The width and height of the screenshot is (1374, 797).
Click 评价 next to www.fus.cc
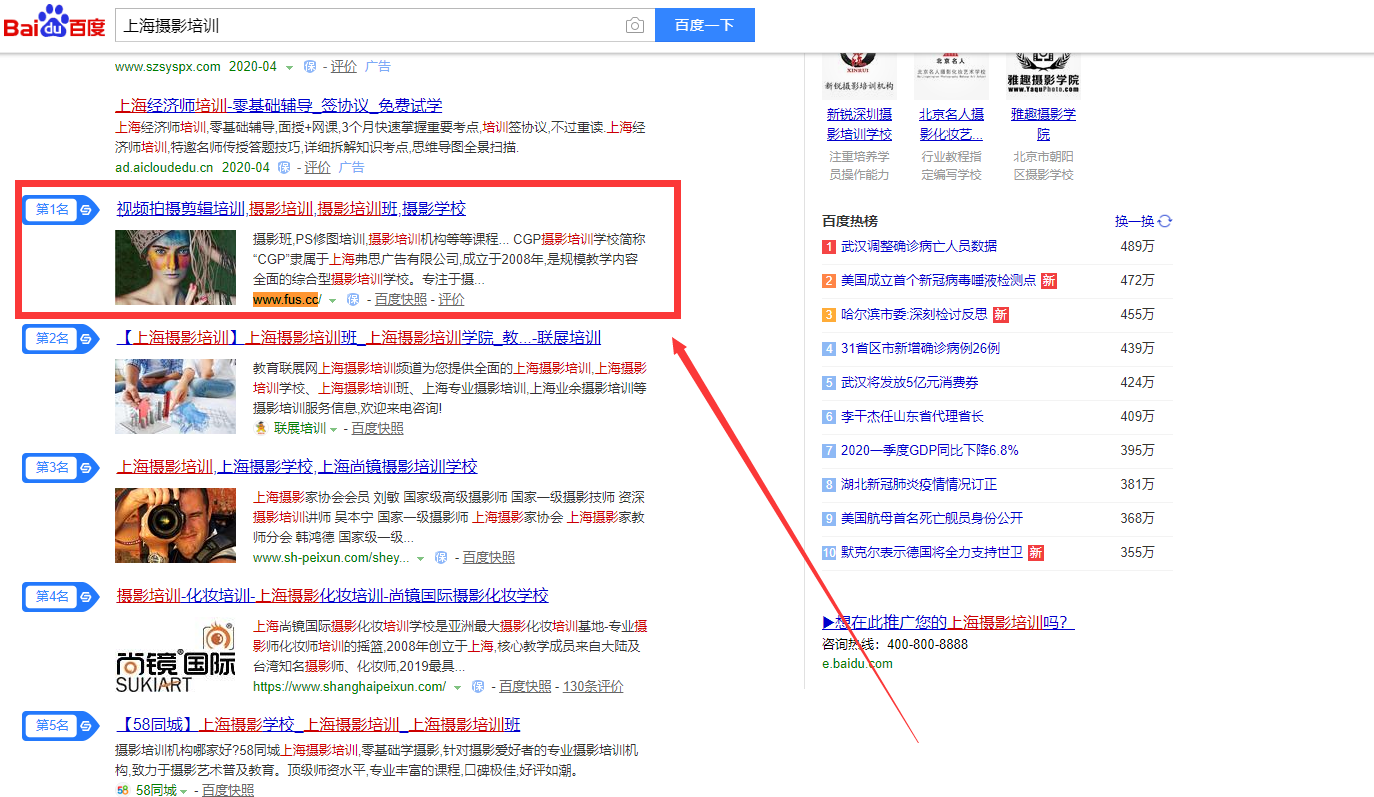[x=451, y=300]
